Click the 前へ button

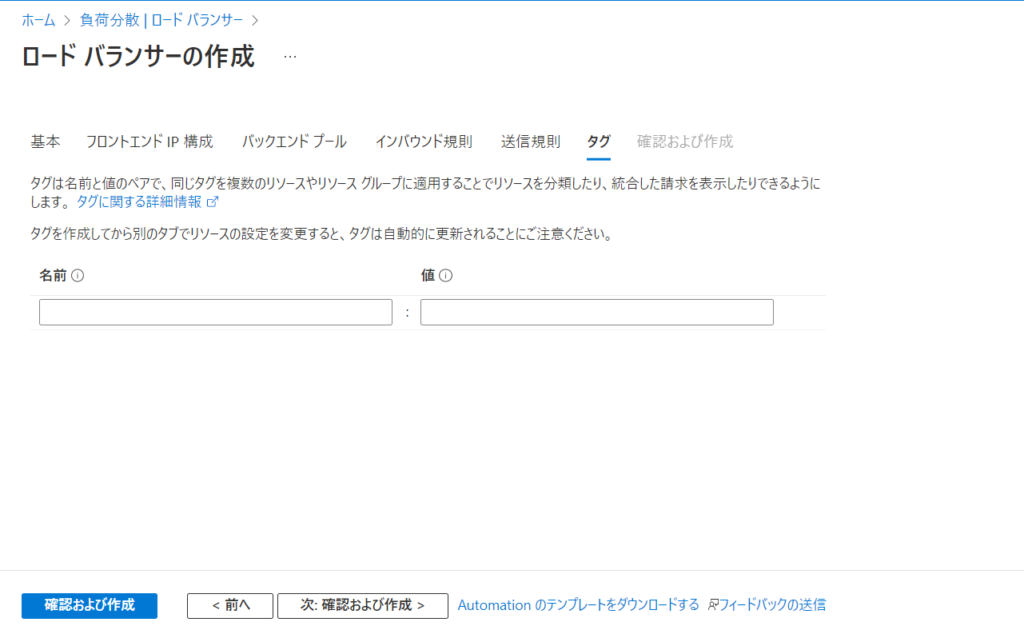(229, 605)
